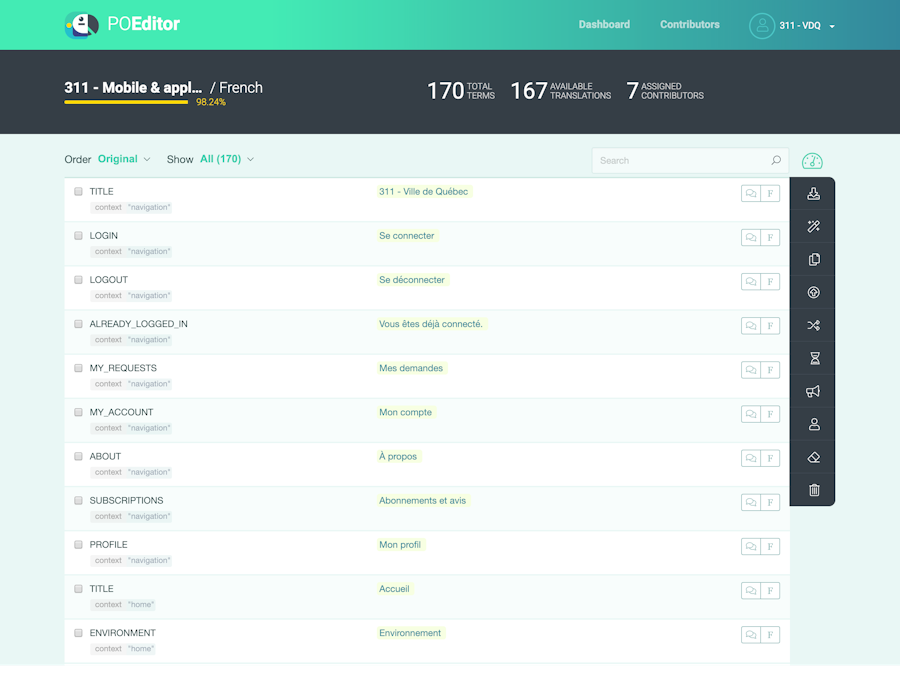Open comments for the LOGOUT row

click(x=751, y=282)
